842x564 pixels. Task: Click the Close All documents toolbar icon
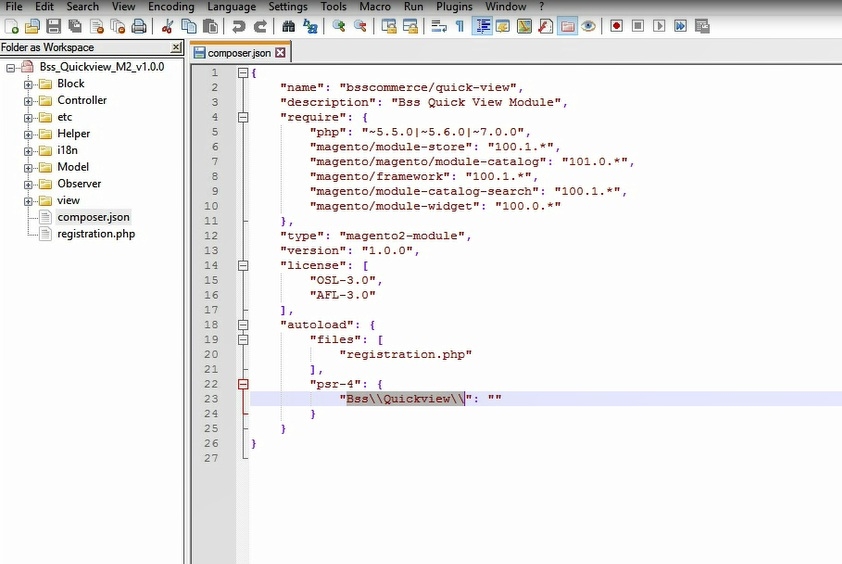117,26
